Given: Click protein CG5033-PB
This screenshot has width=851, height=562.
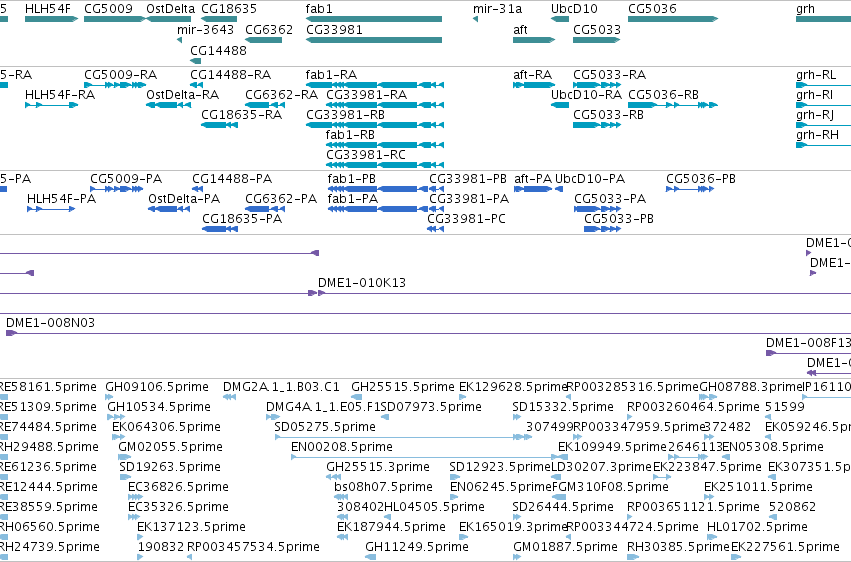Looking at the screenshot, I should pos(619,219).
